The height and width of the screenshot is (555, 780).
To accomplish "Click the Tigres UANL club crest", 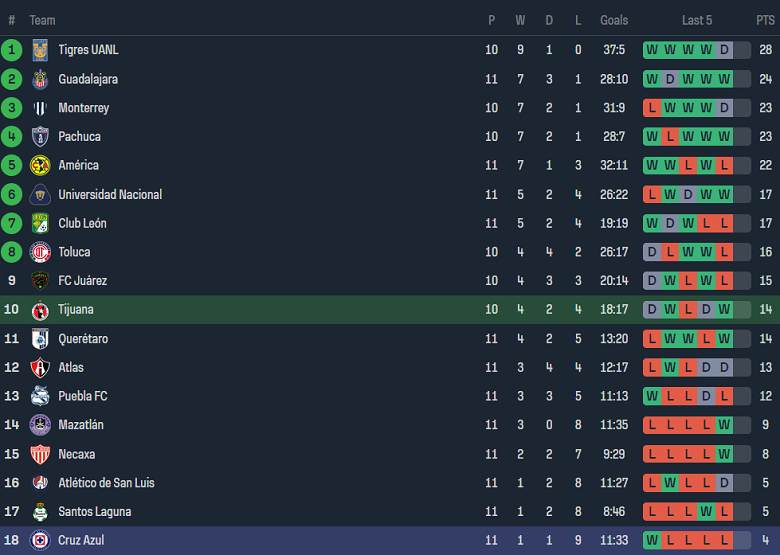I will [x=40, y=50].
